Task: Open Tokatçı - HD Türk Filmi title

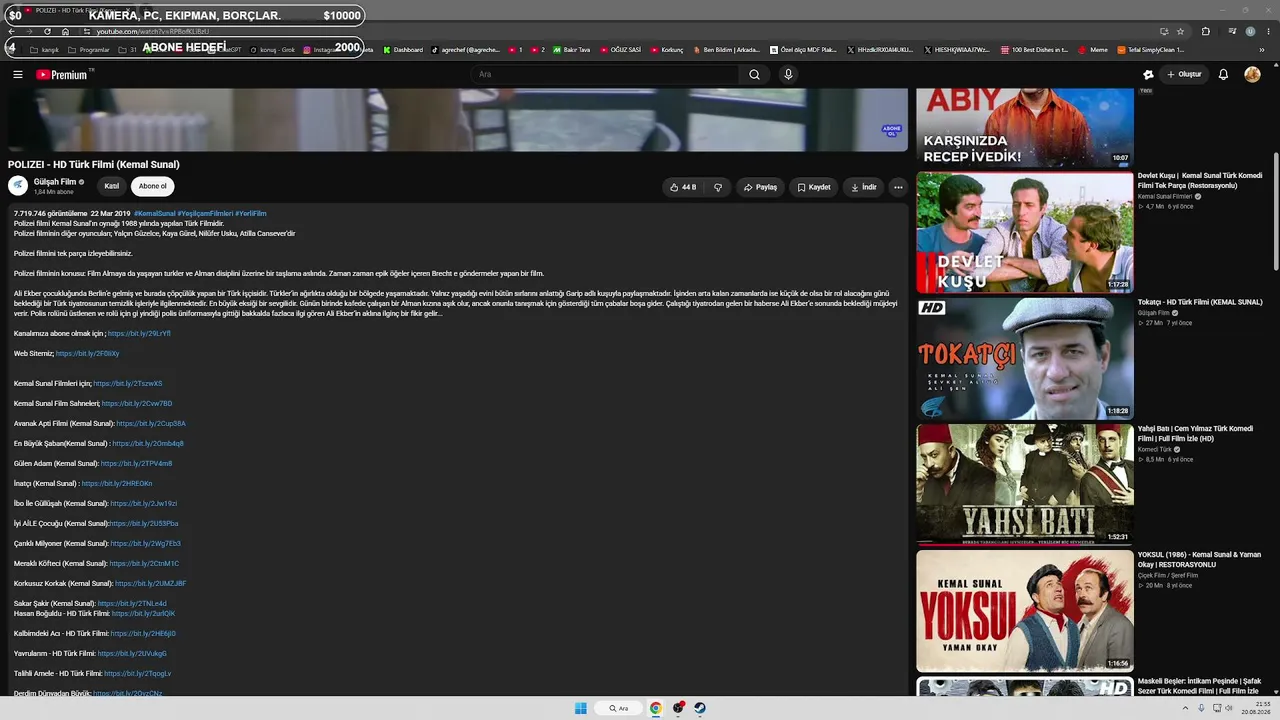Action: pyautogui.click(x=1200, y=302)
